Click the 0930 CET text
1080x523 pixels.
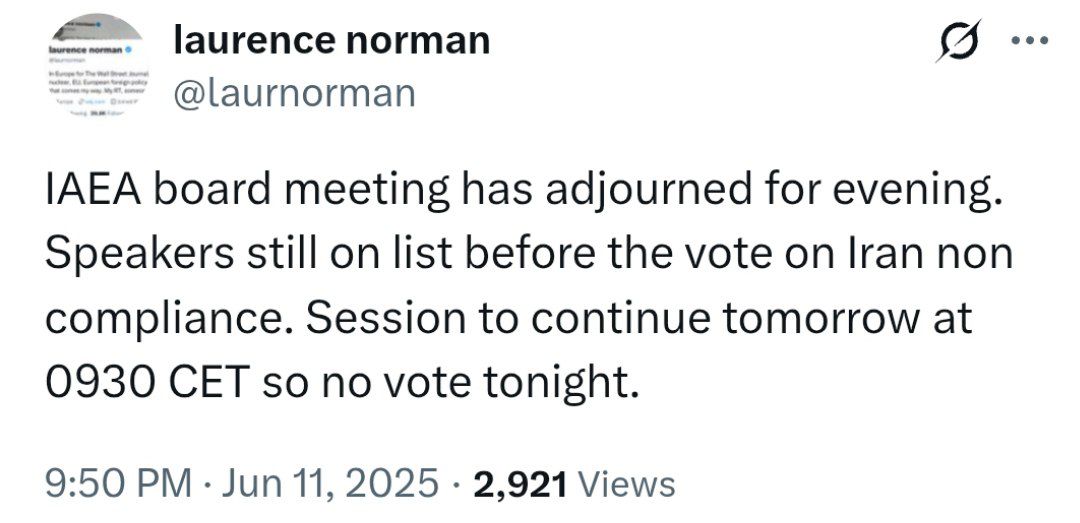147,384
